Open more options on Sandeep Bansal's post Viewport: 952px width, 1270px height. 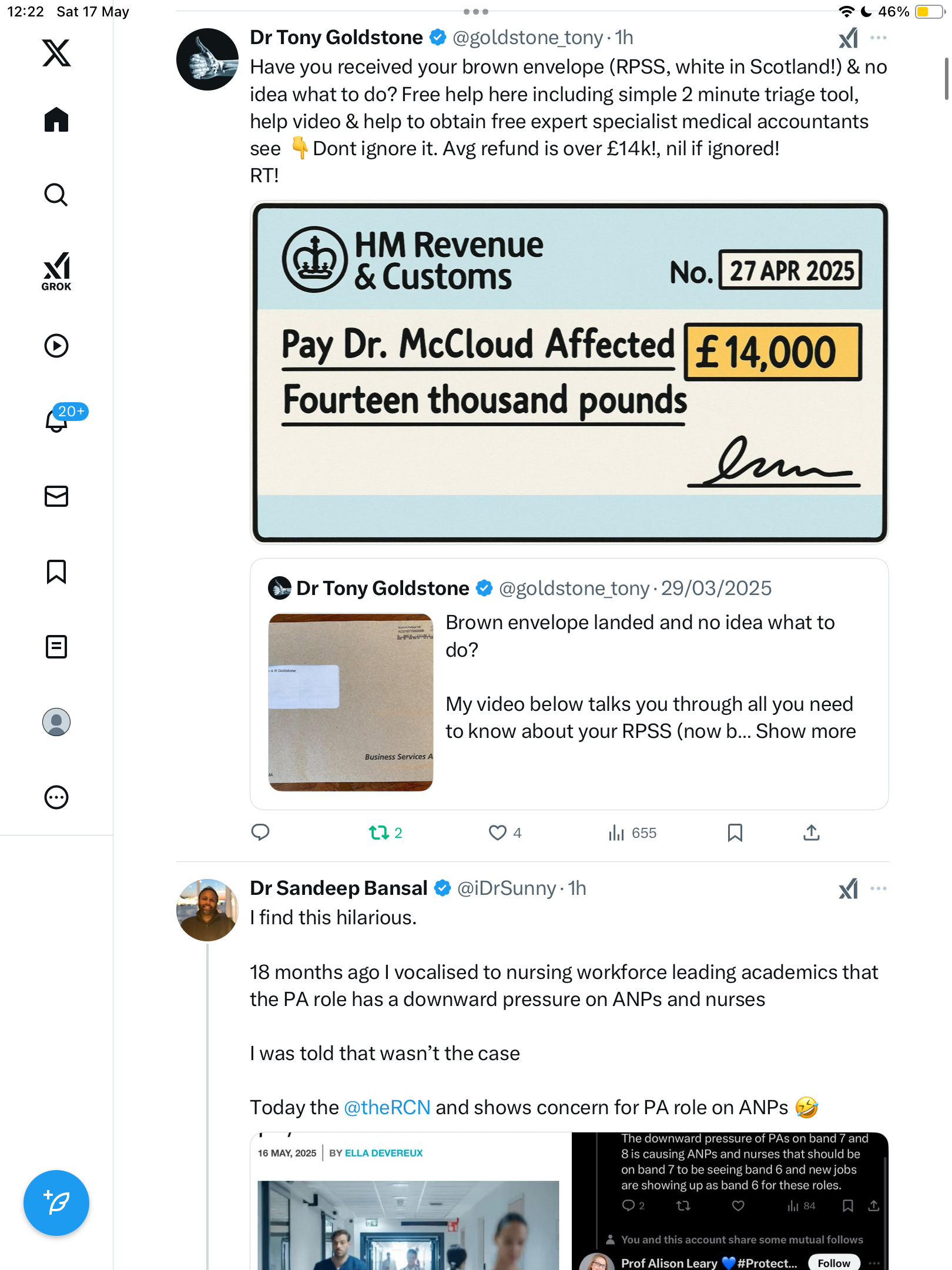point(879,888)
